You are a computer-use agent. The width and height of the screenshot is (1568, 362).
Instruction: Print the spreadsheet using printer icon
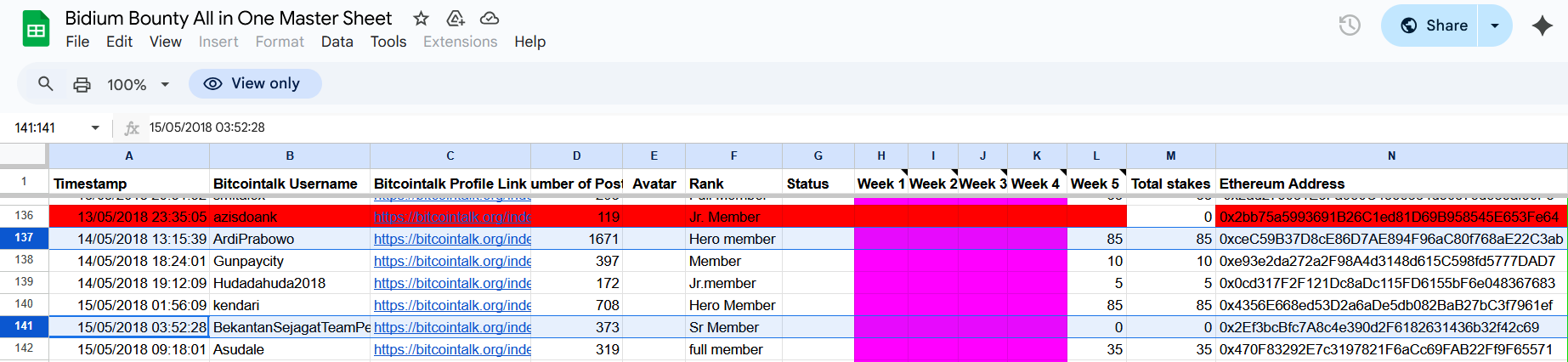(82, 84)
